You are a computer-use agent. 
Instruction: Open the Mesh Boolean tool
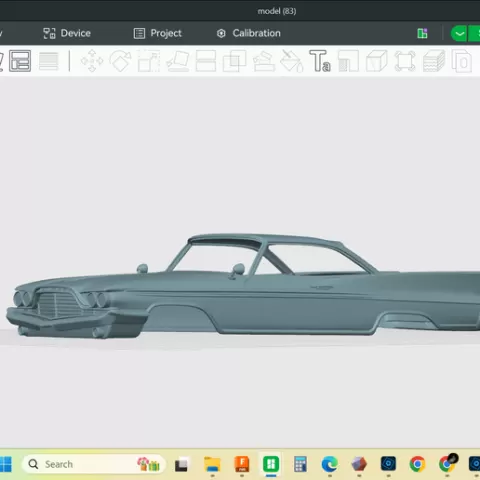pos(234,61)
